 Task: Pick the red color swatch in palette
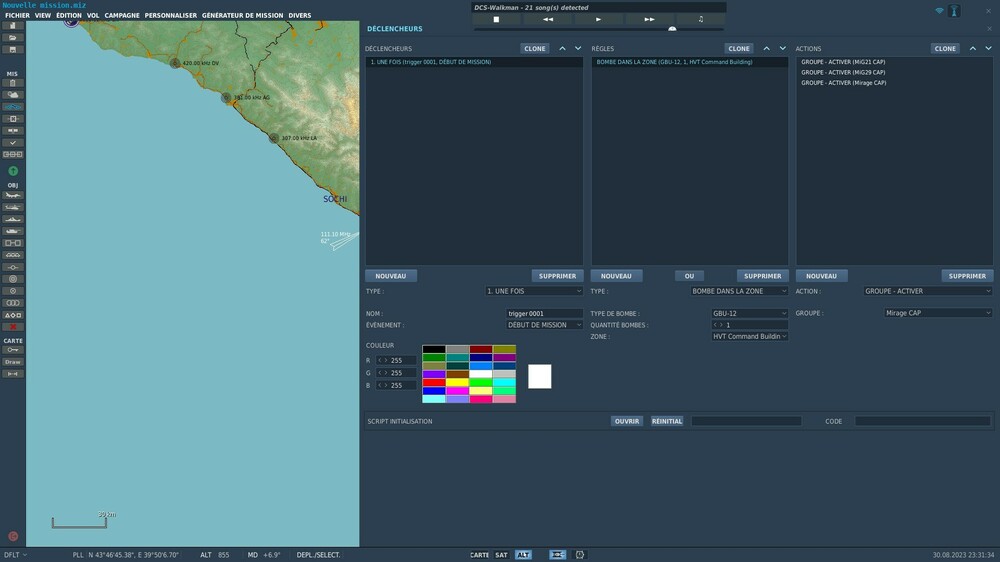pyautogui.click(x=434, y=382)
